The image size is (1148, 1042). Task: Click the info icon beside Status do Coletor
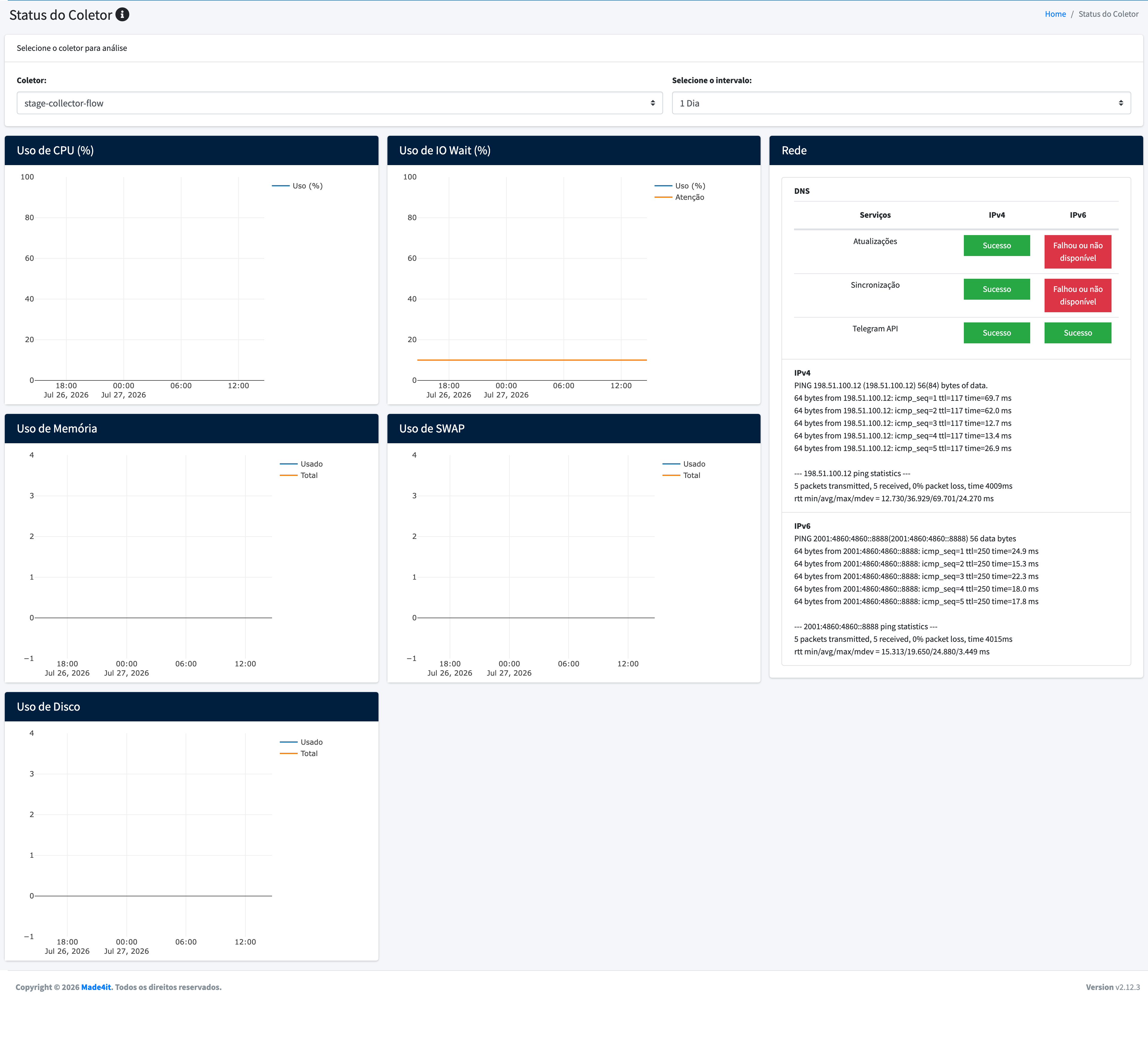point(122,15)
